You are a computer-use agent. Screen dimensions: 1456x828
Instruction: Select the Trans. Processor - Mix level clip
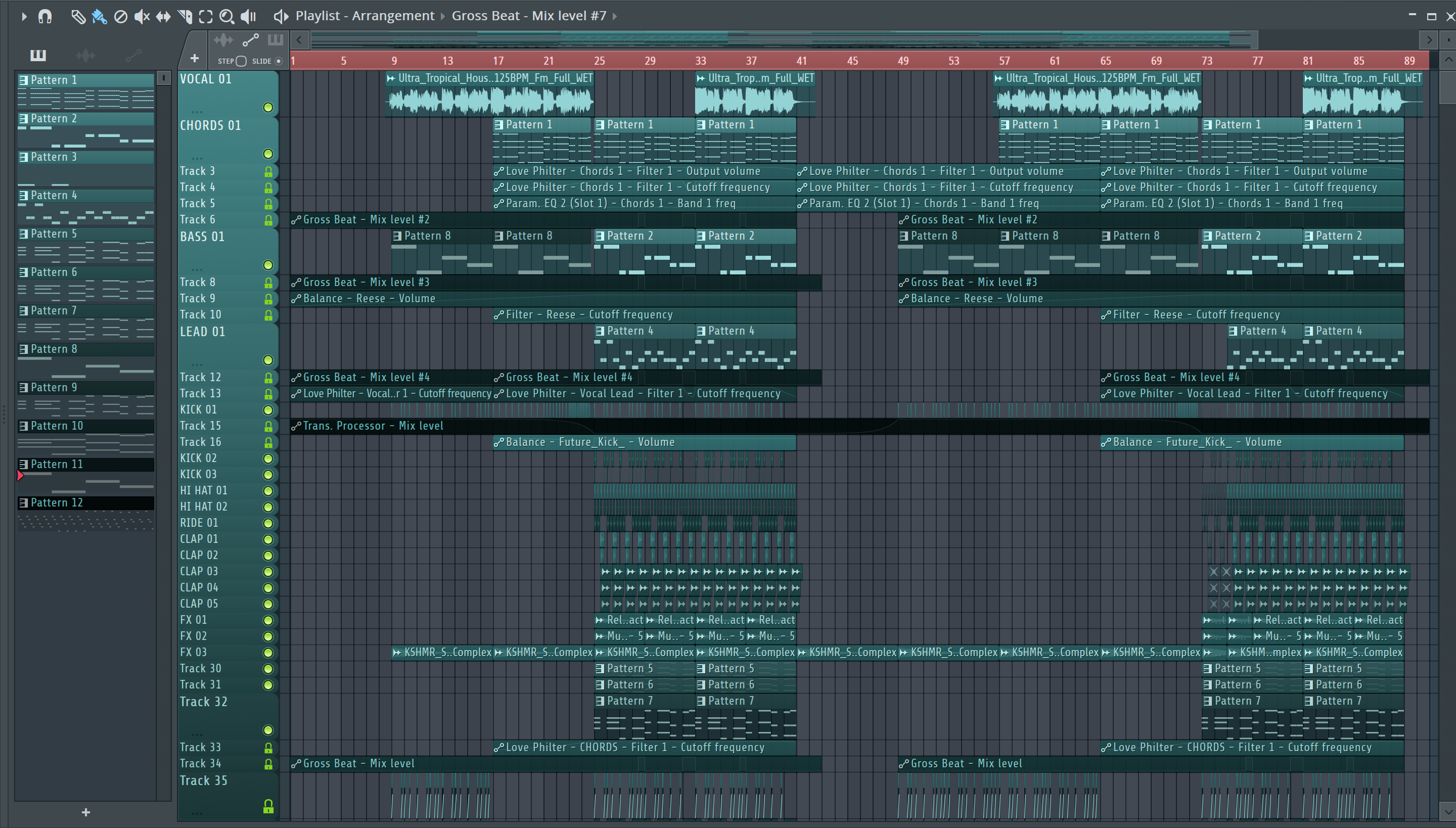pos(859,426)
